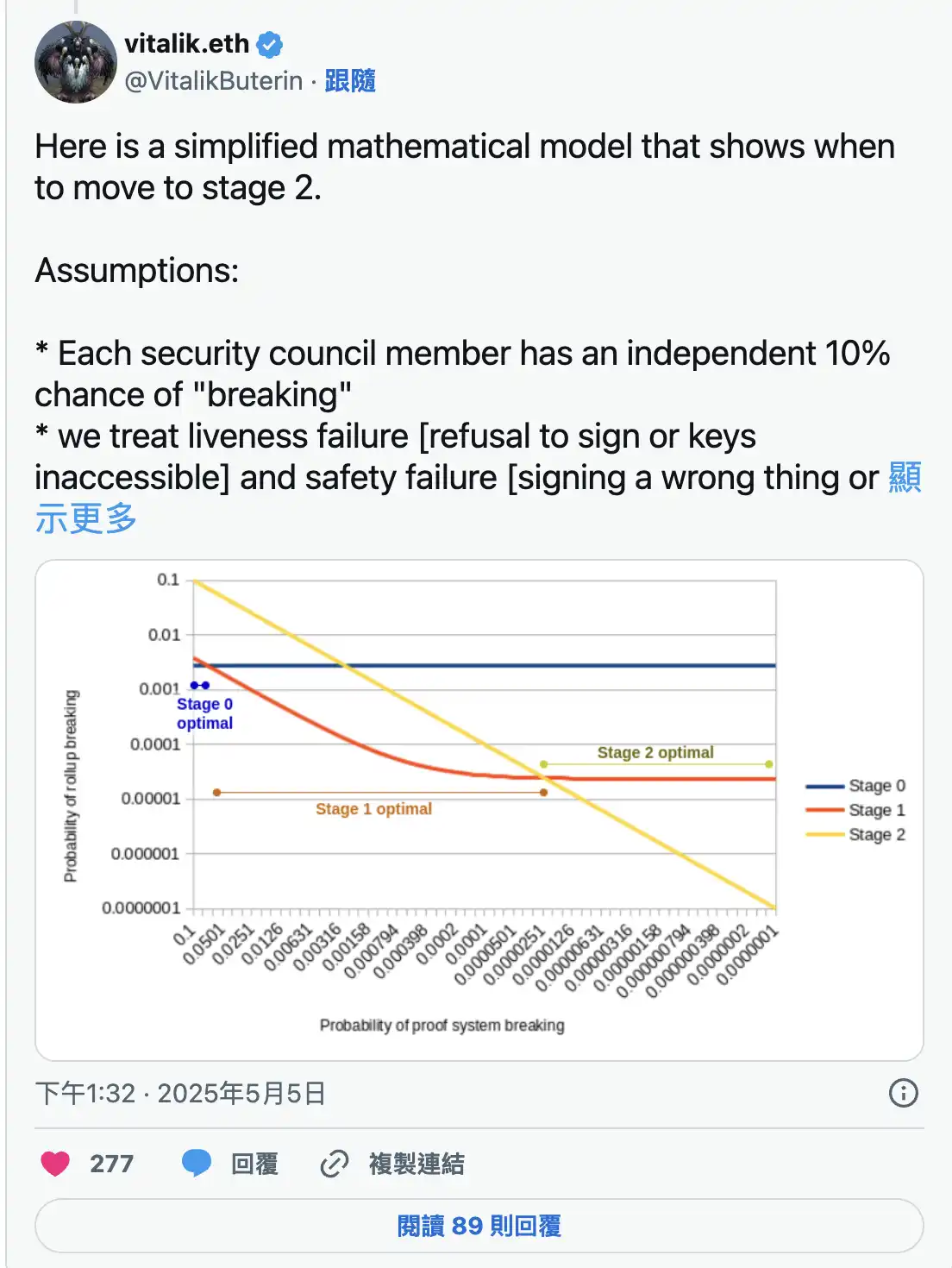This screenshot has height=1268, width=952.
Task: Click the blue verified badge
Action: coord(270,44)
